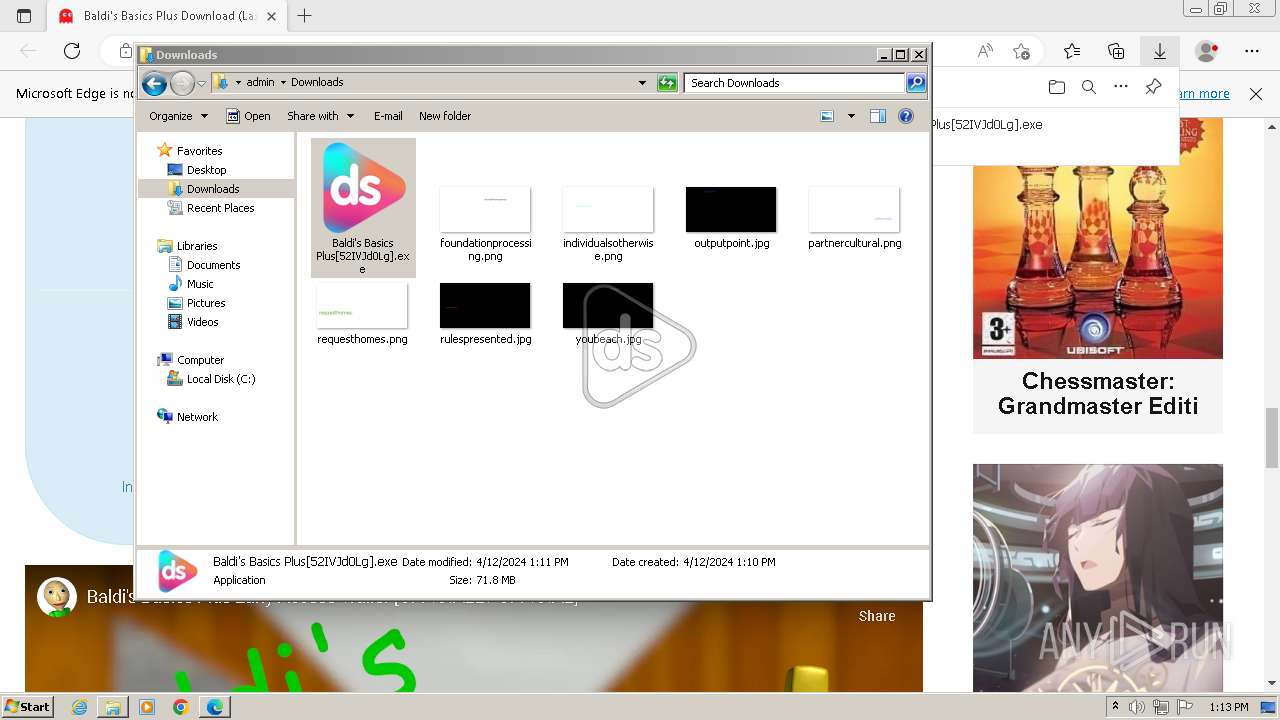The width and height of the screenshot is (1280, 720).
Task: Select Desktop under Favorites
Action: (x=206, y=170)
